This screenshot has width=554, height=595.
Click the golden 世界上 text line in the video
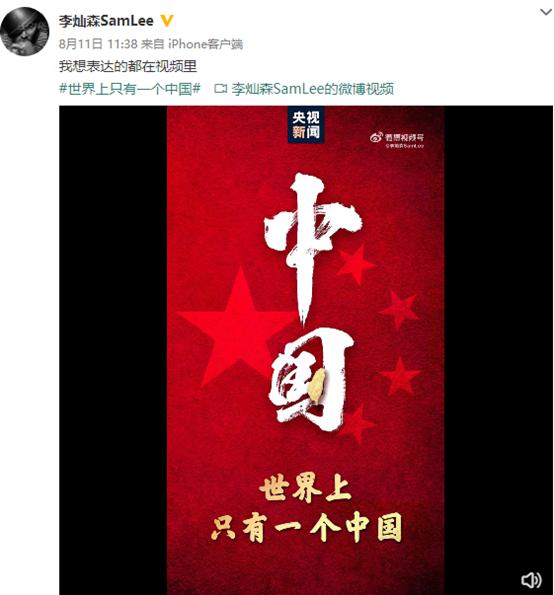click(x=306, y=489)
